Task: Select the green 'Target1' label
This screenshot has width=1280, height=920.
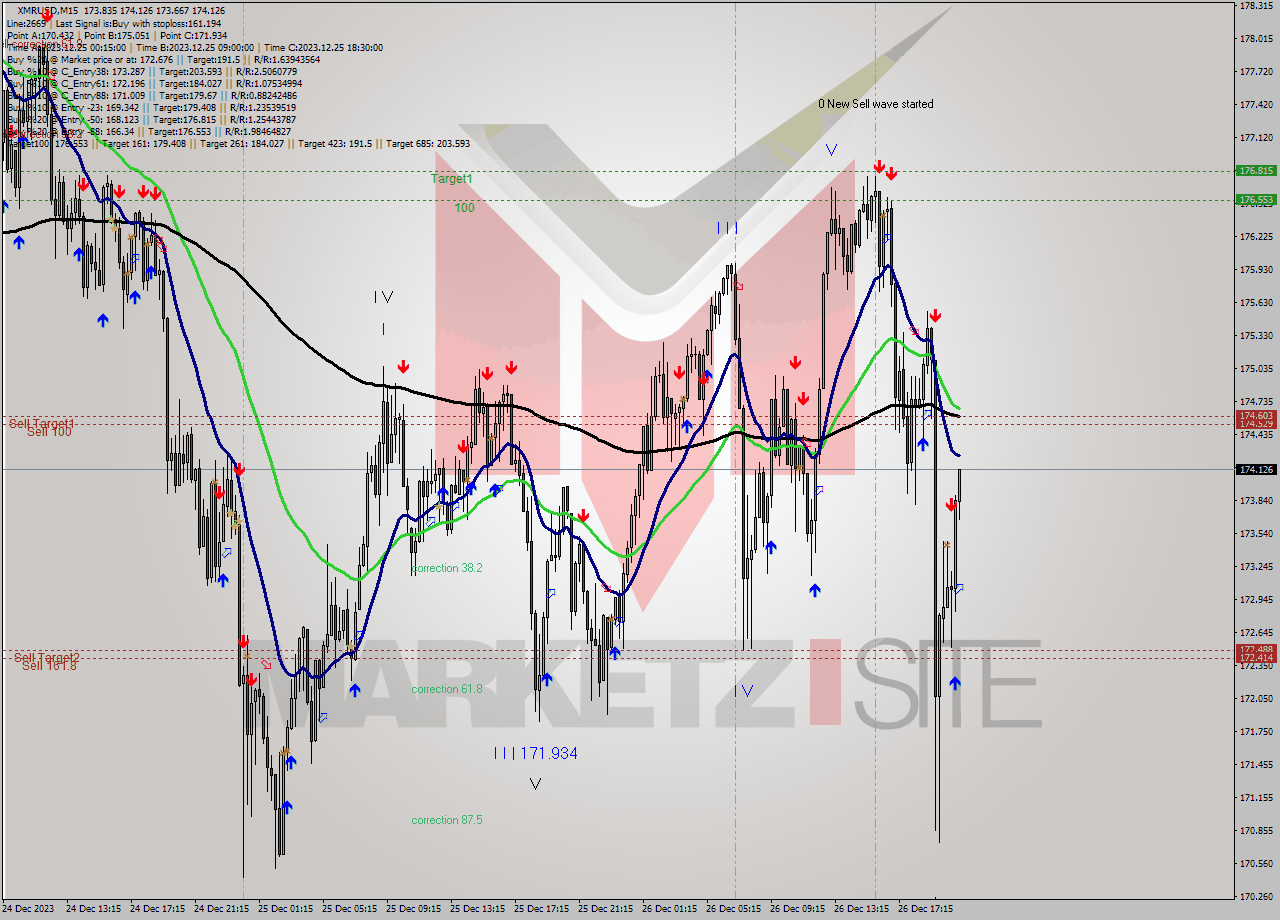Action: 452,179
